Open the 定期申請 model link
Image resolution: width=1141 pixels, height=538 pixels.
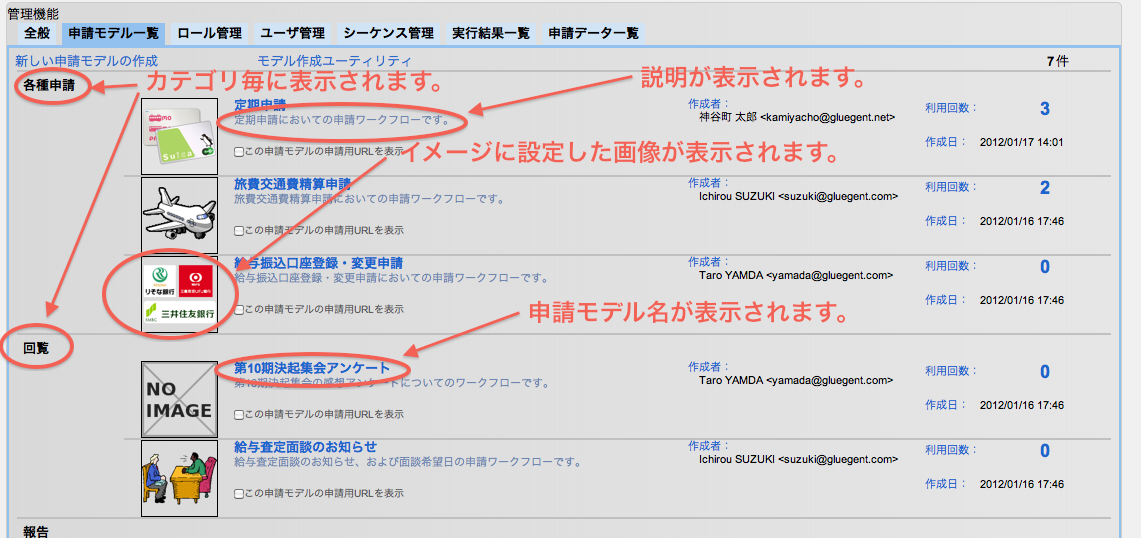pos(260,104)
